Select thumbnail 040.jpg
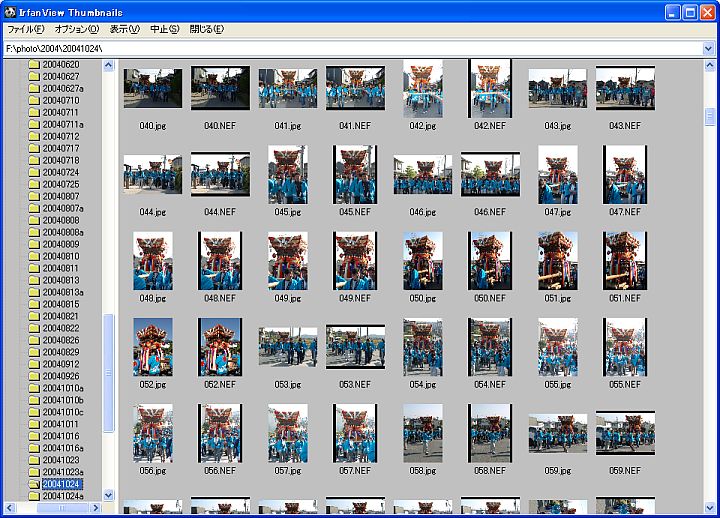The width and height of the screenshot is (720, 518). tap(152, 88)
